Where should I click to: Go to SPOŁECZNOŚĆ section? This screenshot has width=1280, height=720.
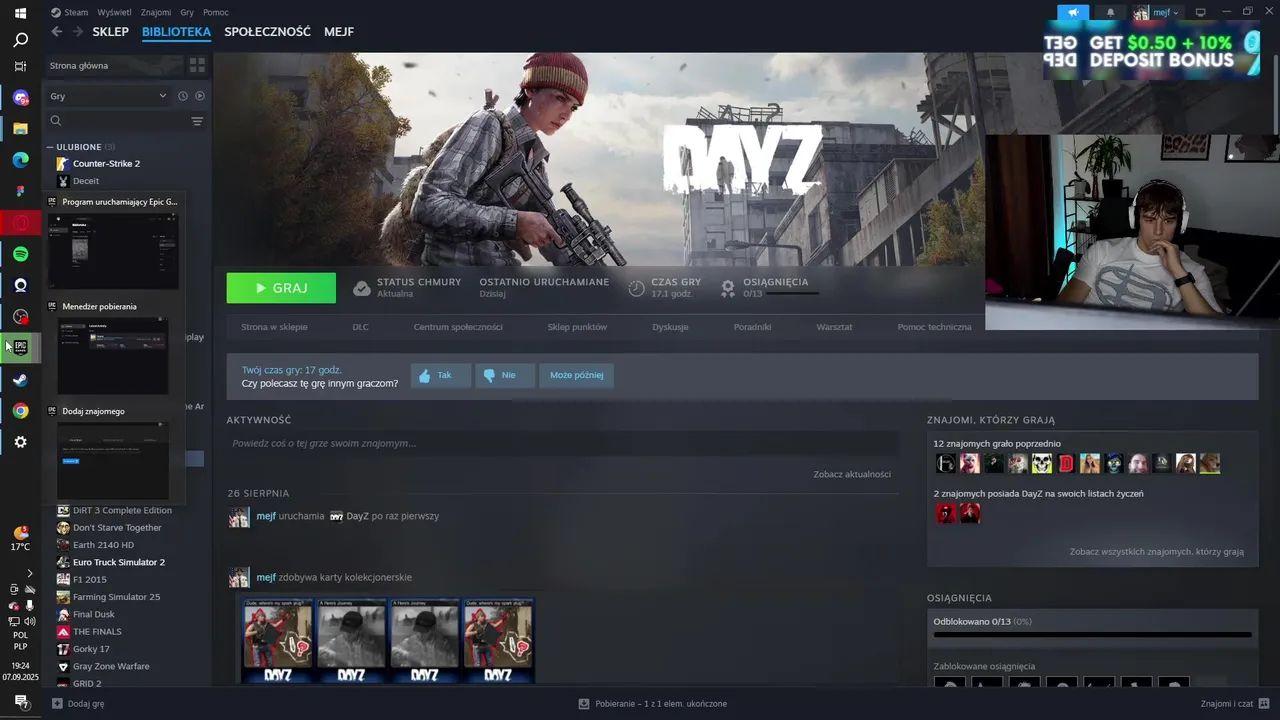[267, 32]
